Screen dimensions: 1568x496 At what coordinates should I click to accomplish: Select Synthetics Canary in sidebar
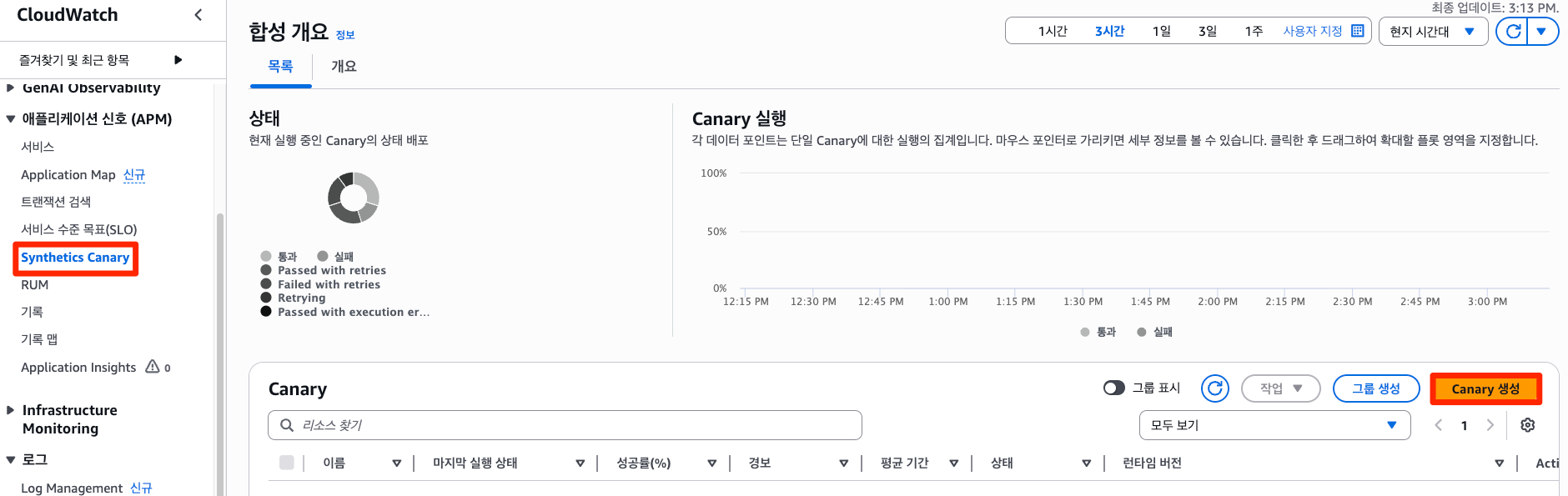pos(75,258)
